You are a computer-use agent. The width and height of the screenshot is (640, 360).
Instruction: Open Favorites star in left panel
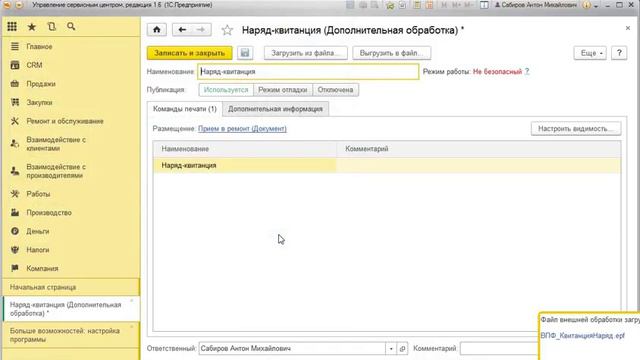point(31,27)
